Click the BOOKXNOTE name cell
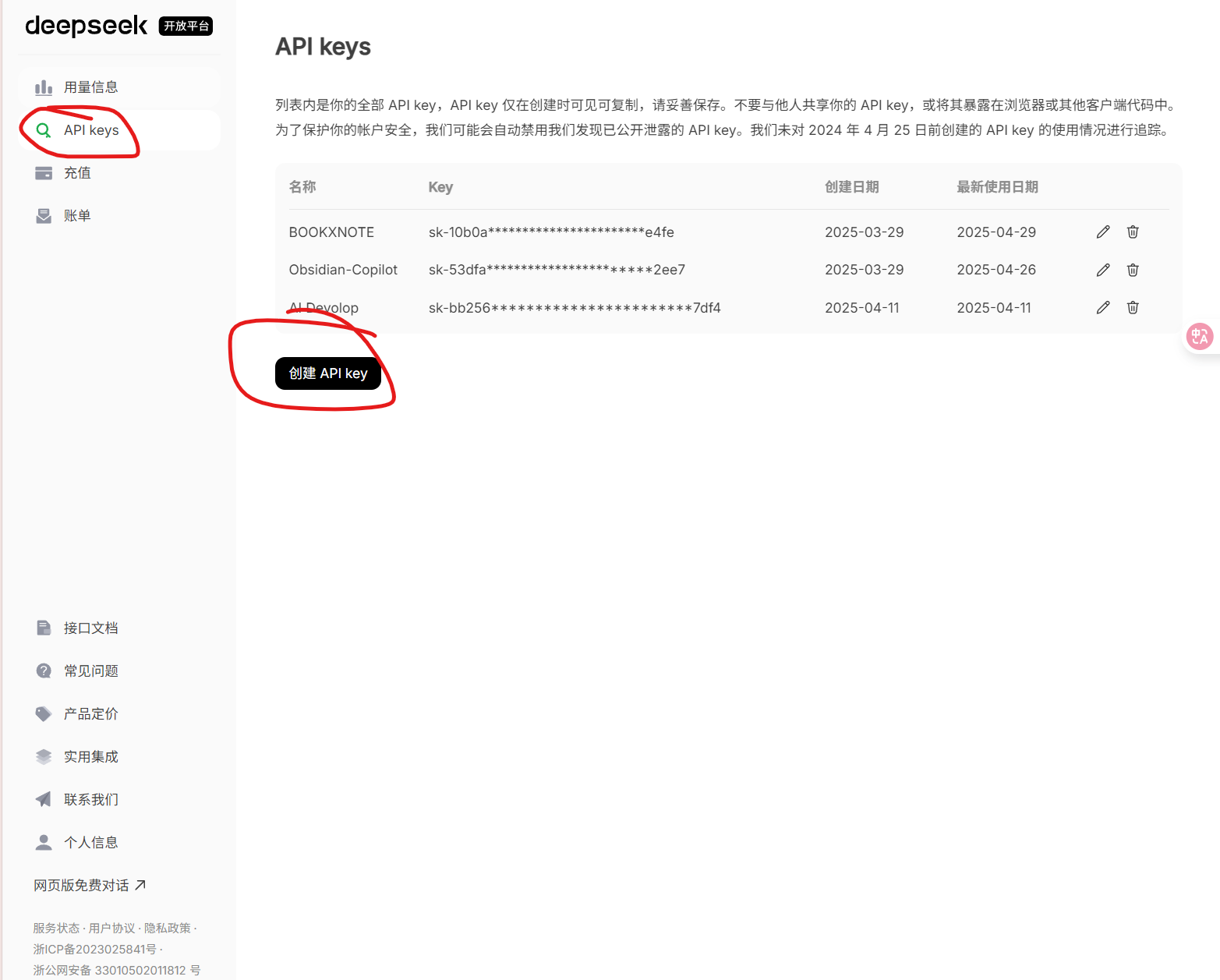The image size is (1220, 980). tap(331, 232)
